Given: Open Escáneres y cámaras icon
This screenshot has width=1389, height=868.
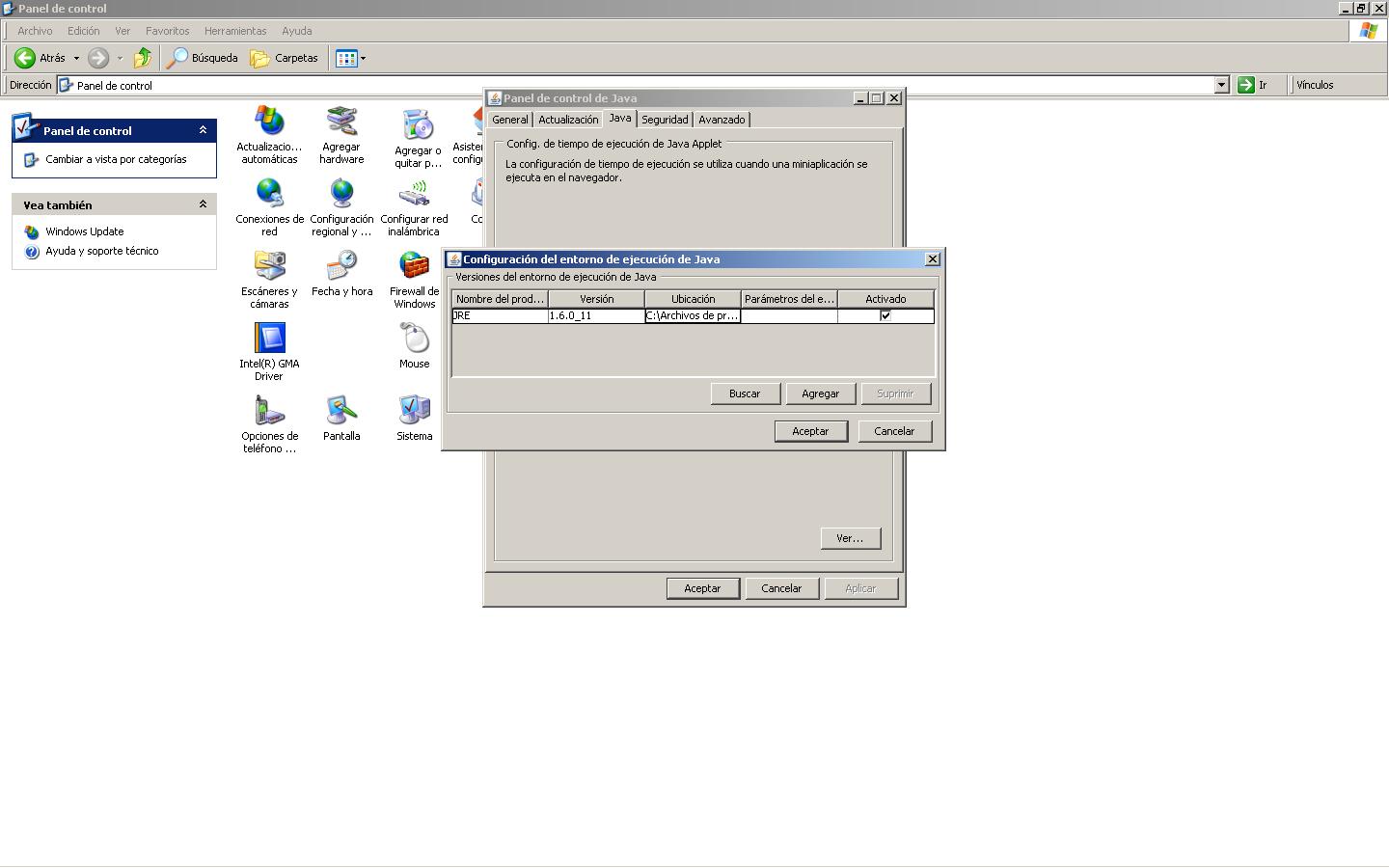Looking at the screenshot, I should [x=269, y=265].
